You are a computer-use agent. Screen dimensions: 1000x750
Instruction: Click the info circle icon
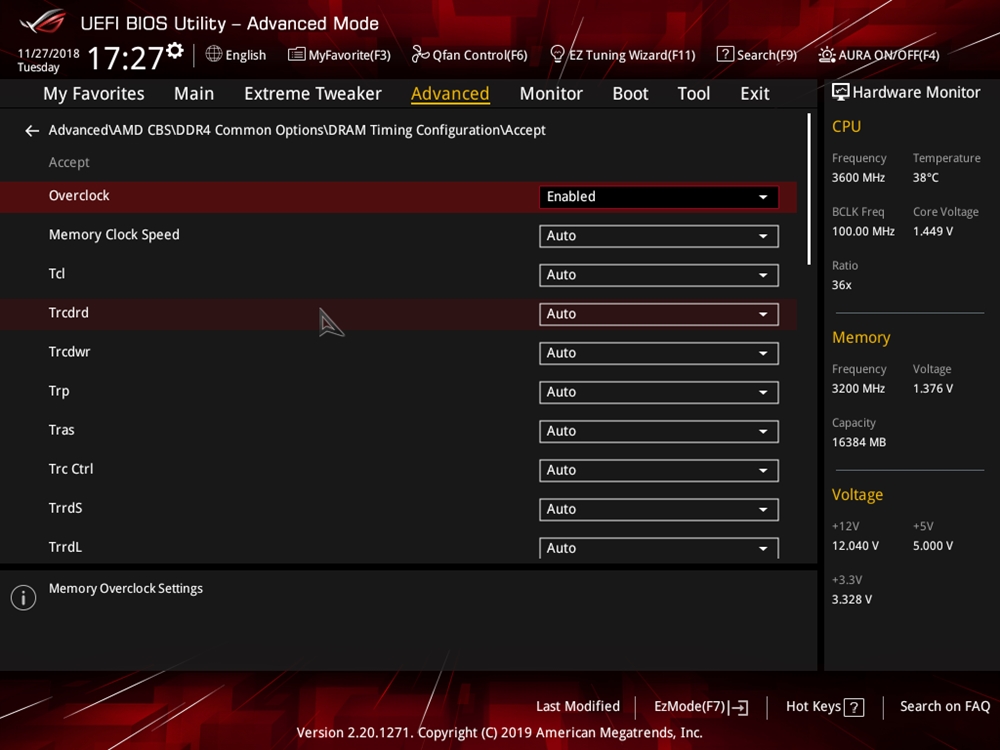pyautogui.click(x=24, y=598)
